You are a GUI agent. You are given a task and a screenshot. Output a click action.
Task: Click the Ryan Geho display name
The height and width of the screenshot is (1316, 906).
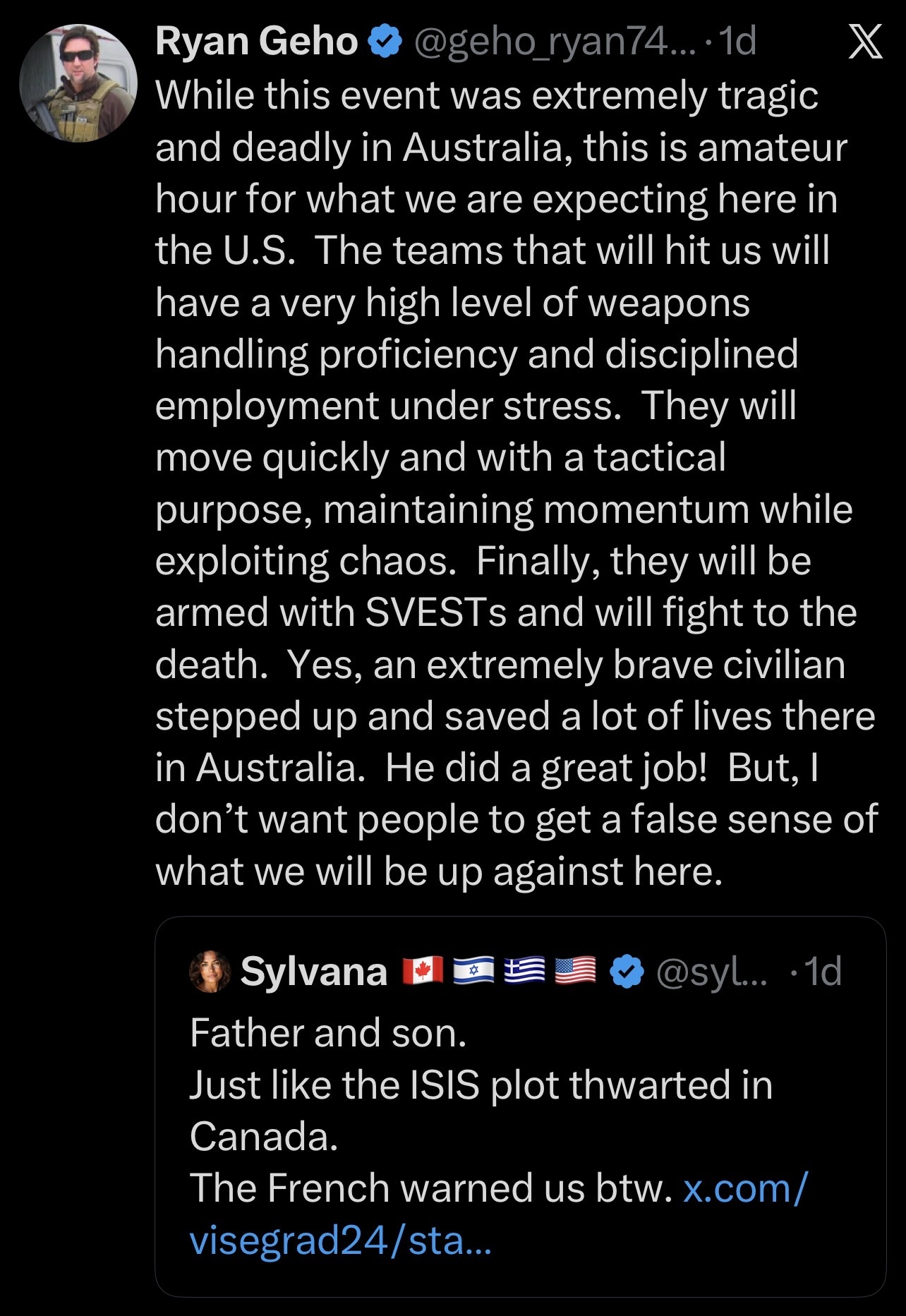[x=257, y=42]
